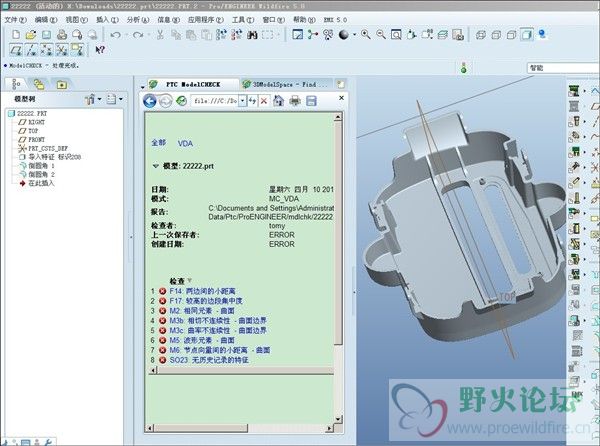
Task: Select shading display style
Action: pos(527,35)
